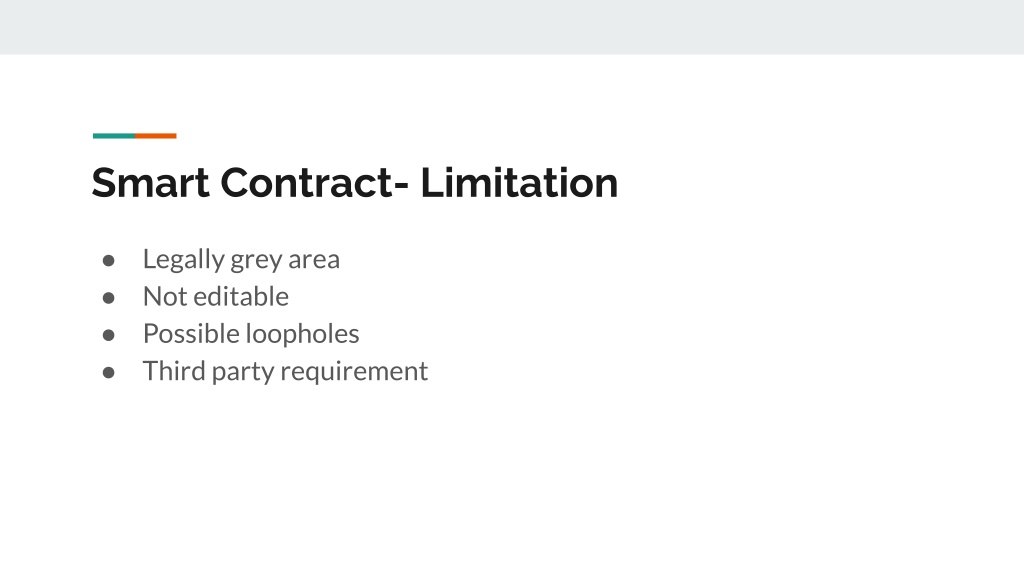
Task: Click the bullet dot before Legally grey area
Action: (109, 261)
